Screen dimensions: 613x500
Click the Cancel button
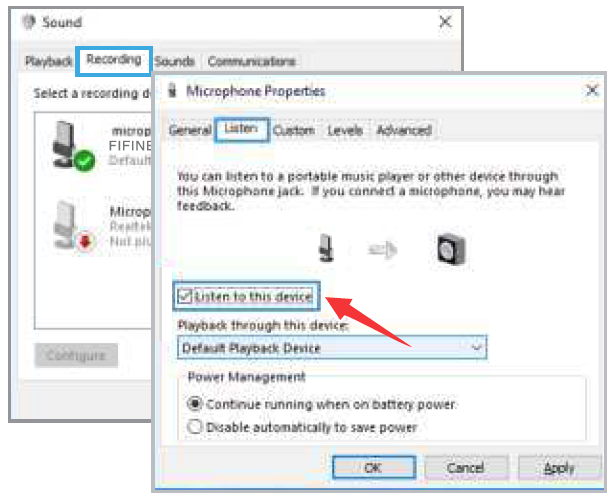466,467
